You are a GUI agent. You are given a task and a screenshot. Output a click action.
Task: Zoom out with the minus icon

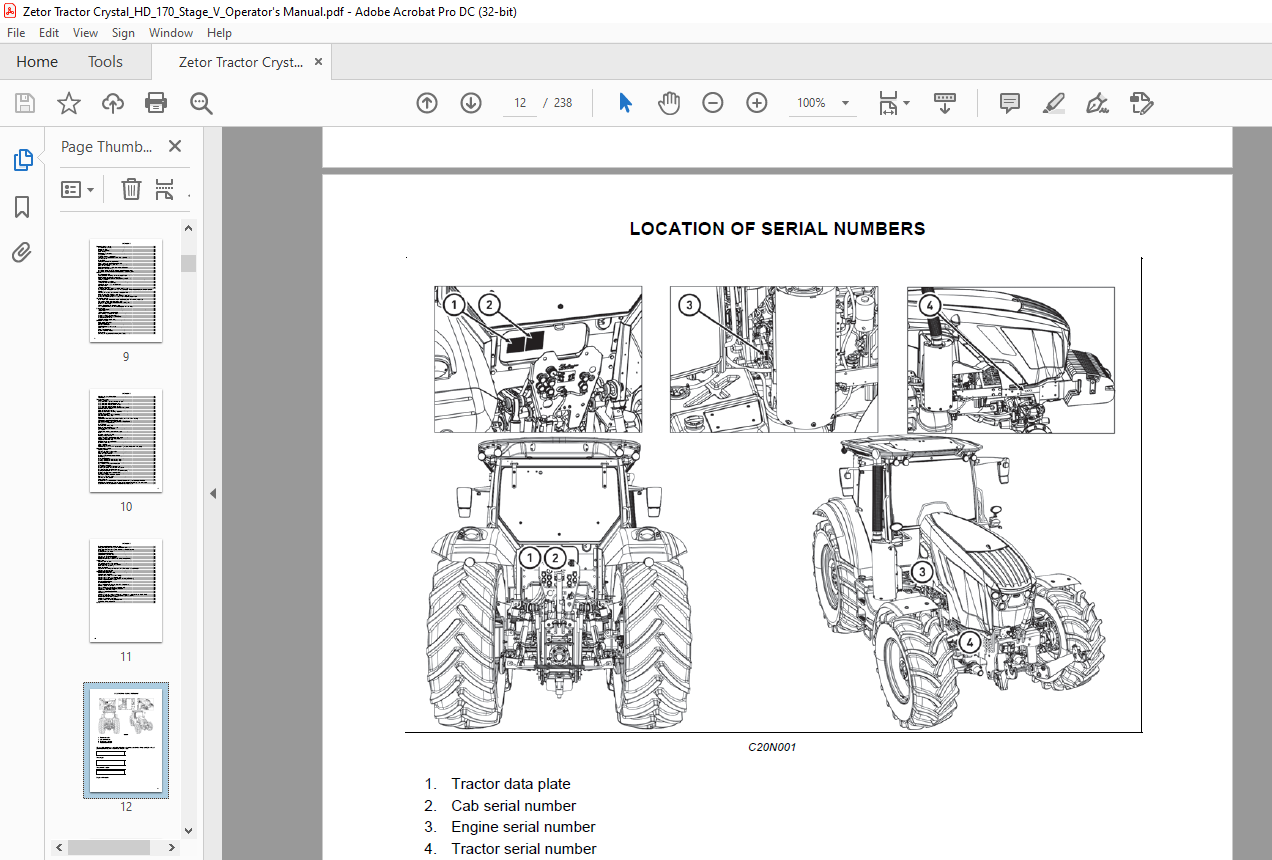tap(713, 103)
